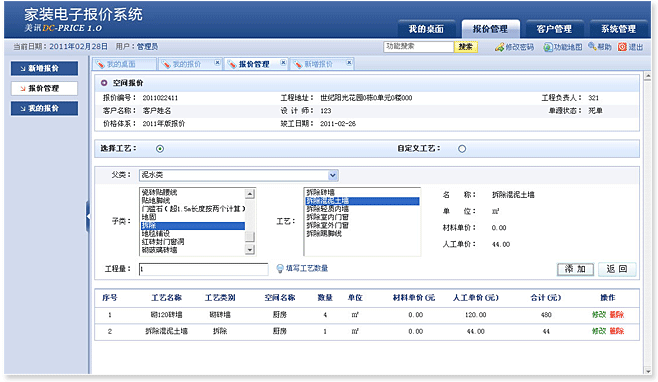Focus the 工程量 input field

(x=204, y=269)
